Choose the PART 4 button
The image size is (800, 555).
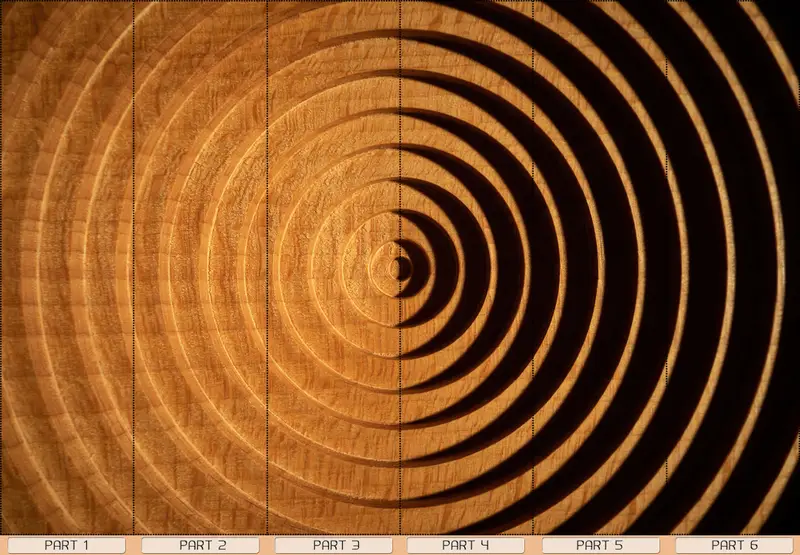pyautogui.click(x=465, y=545)
